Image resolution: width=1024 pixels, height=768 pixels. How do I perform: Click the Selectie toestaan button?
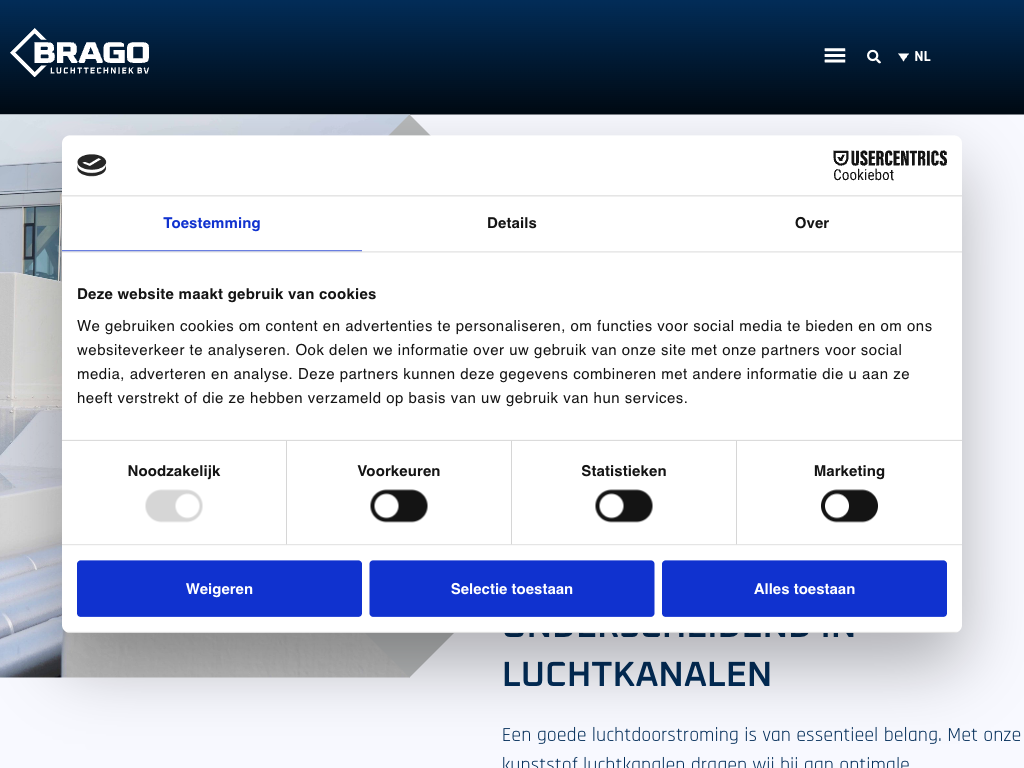pos(512,589)
